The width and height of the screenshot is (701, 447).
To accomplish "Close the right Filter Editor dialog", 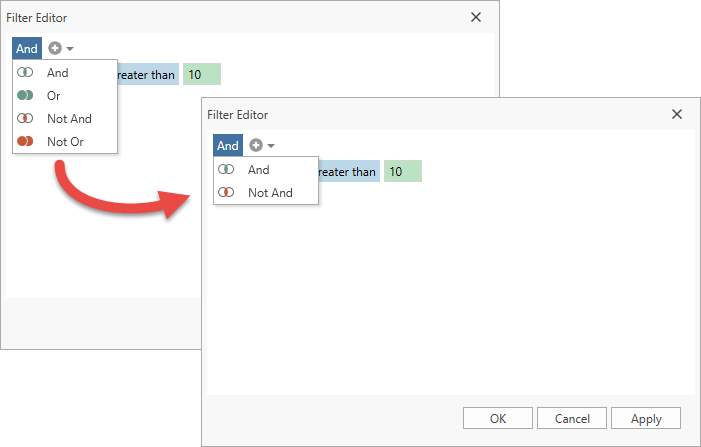I will coord(677,115).
